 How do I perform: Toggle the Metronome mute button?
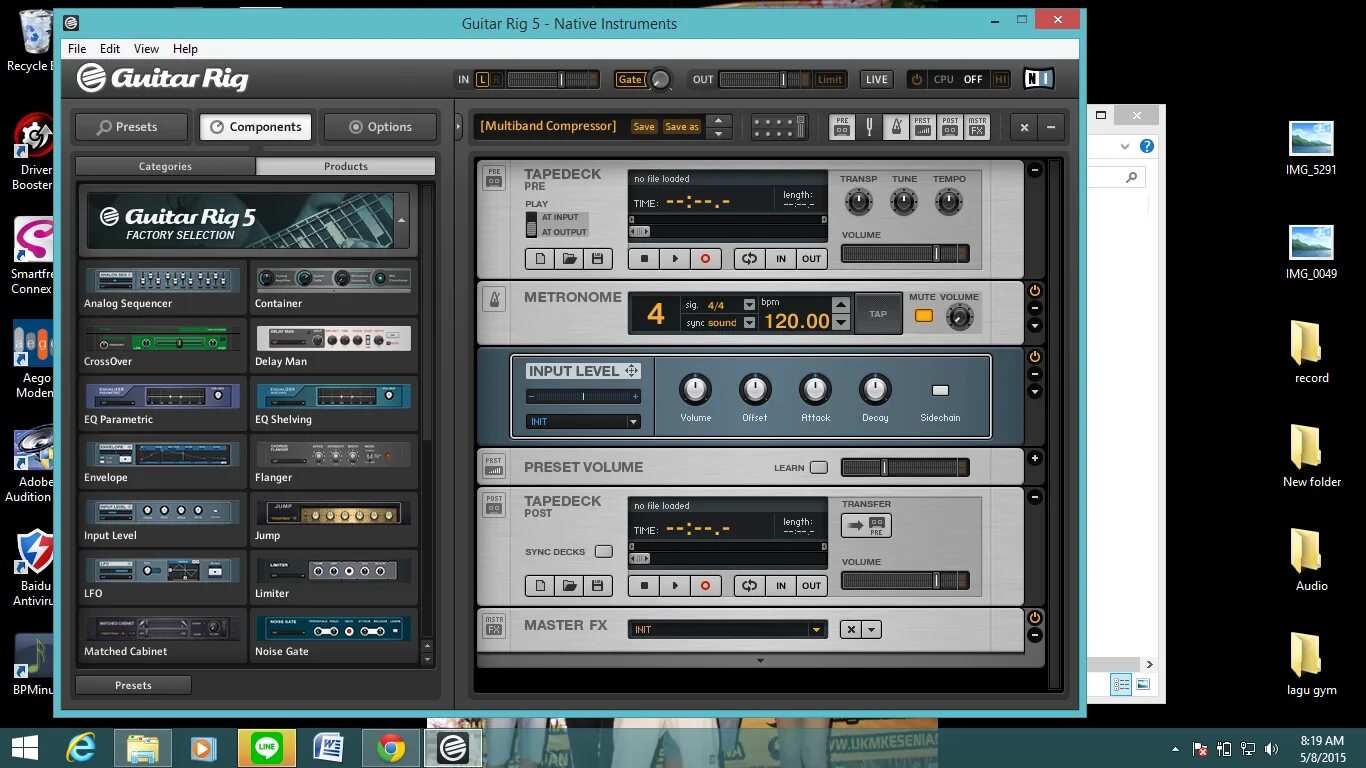pyautogui.click(x=923, y=316)
